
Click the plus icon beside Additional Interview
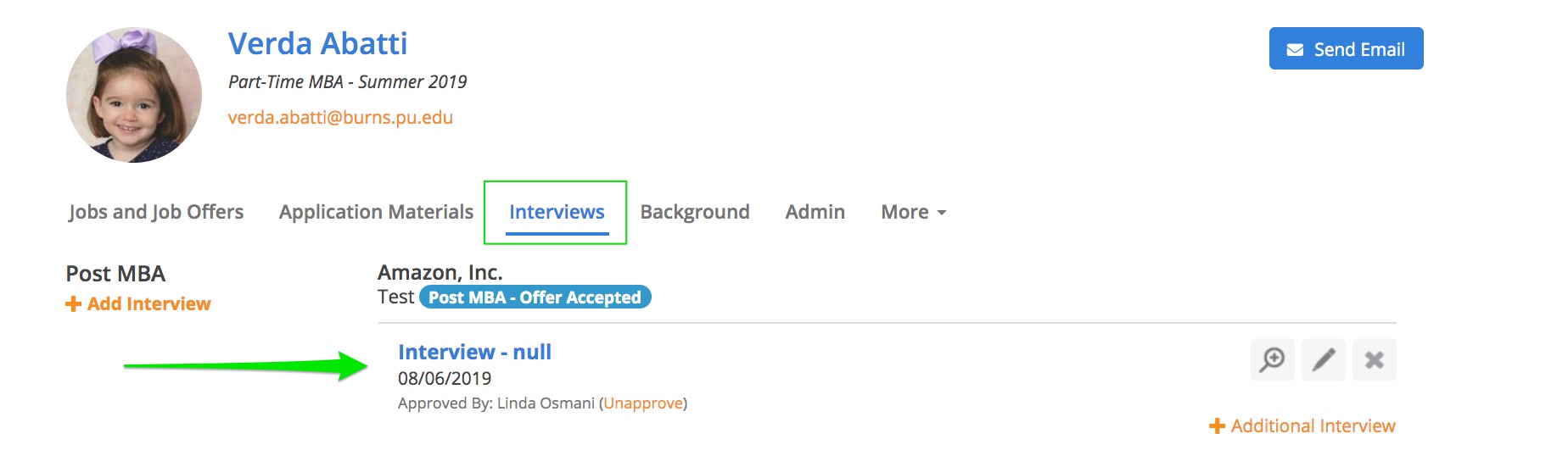[x=1217, y=426]
